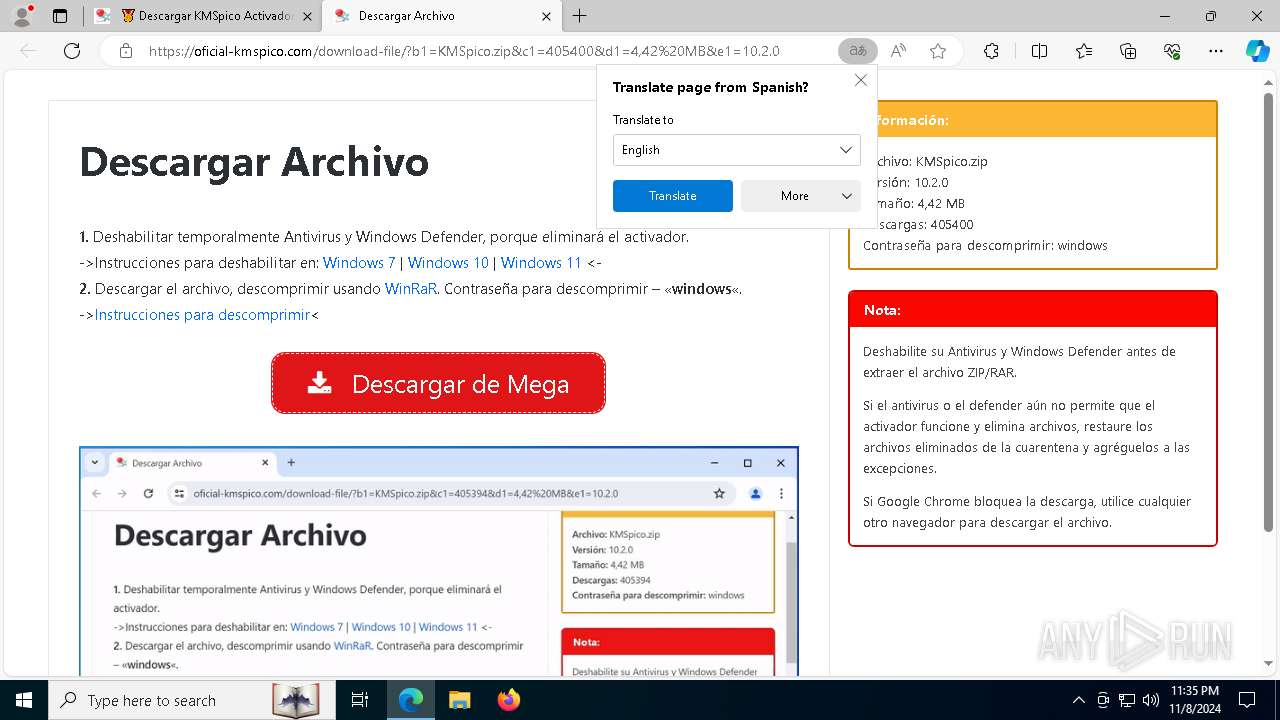Click the Descargar Archivo heading
1280x720 pixels.
254,162
